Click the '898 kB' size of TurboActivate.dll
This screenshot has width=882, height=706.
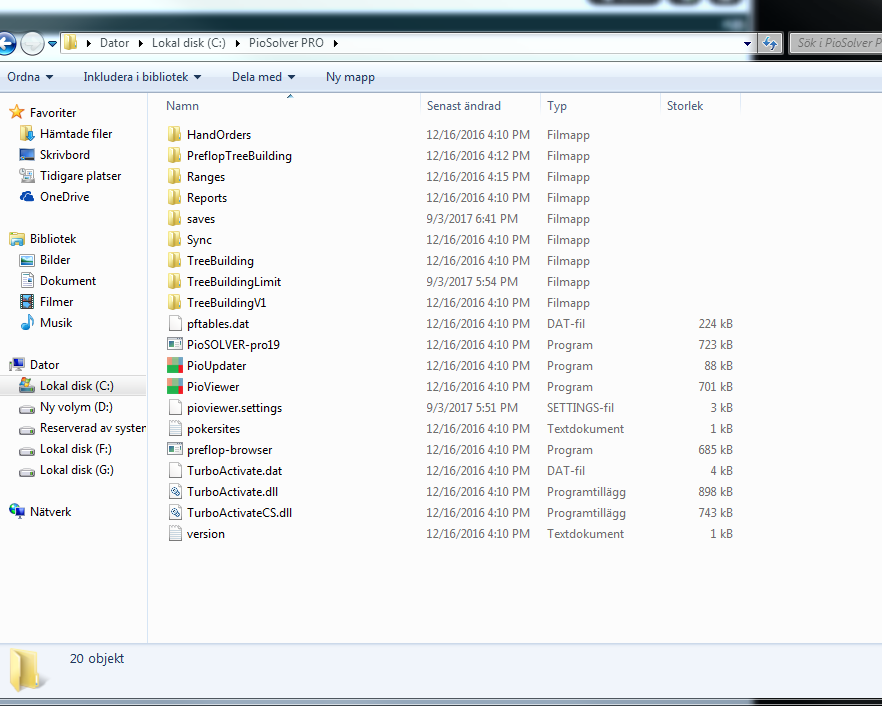pyautogui.click(x=715, y=492)
